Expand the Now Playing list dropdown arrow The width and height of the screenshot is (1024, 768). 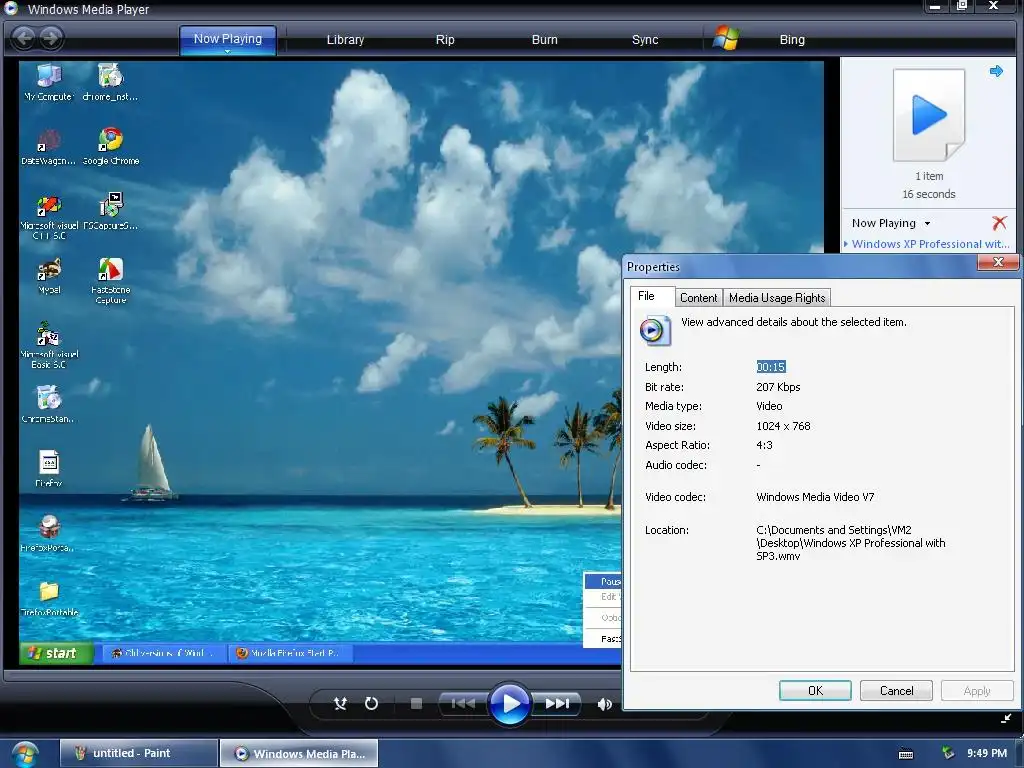[x=927, y=223]
